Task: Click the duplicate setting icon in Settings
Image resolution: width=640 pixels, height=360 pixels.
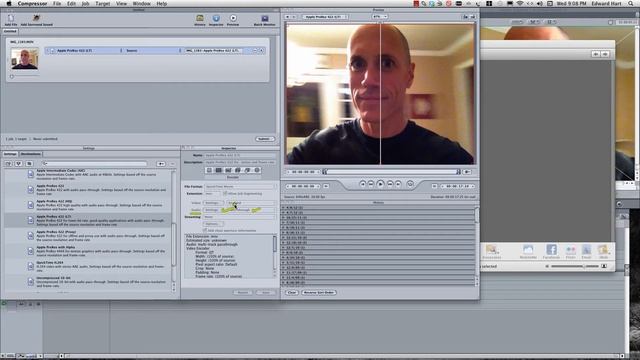Action: click(x=29, y=164)
